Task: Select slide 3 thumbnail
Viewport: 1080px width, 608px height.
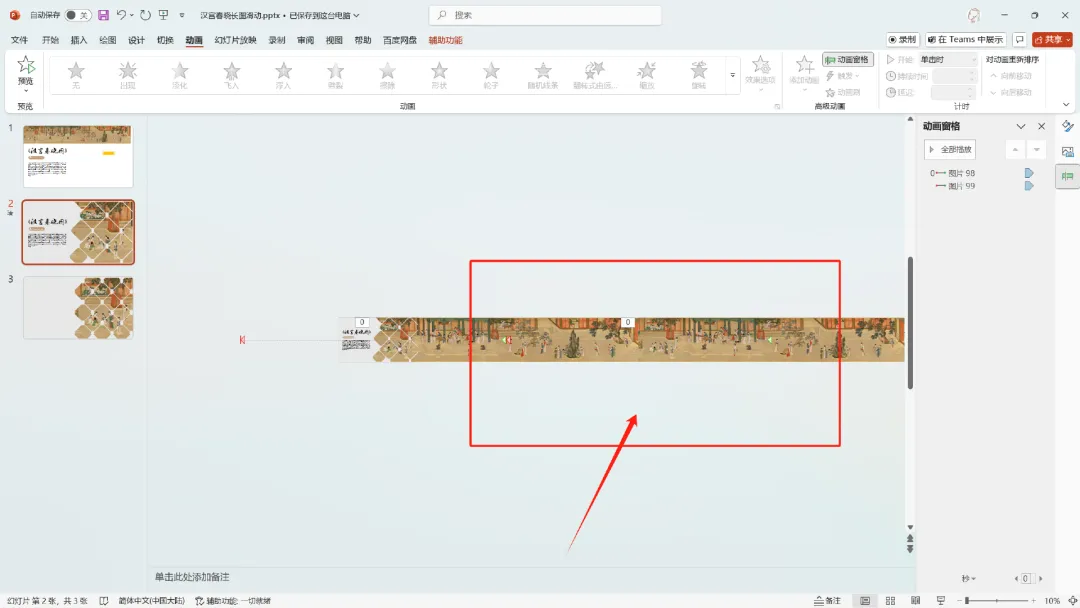Action: [78, 308]
